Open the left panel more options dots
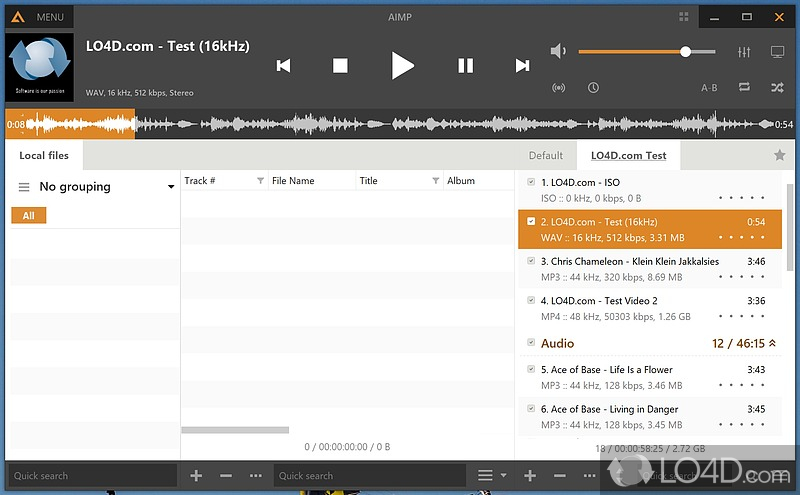The image size is (800, 495). click(256, 476)
